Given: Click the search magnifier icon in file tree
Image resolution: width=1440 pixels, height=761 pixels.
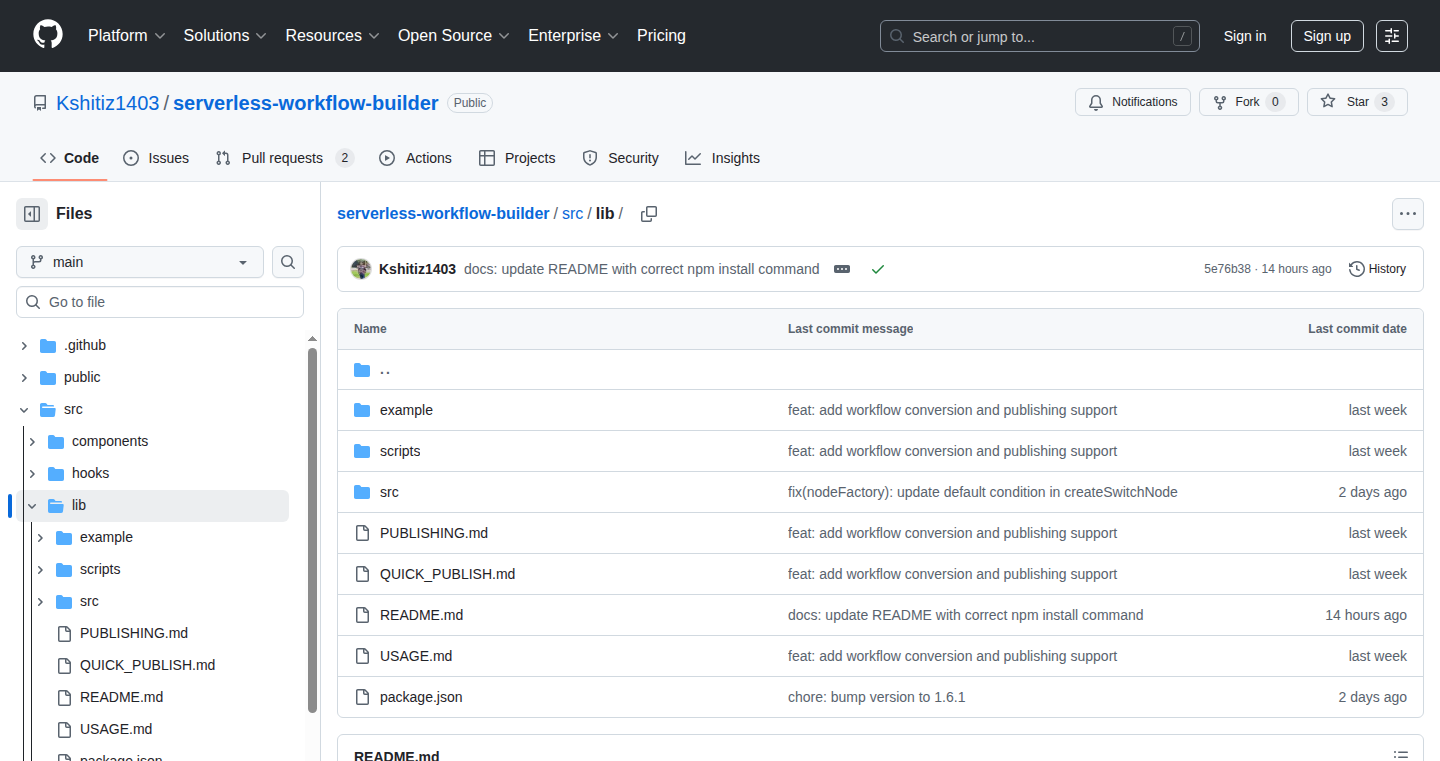Looking at the screenshot, I should tap(288, 262).
